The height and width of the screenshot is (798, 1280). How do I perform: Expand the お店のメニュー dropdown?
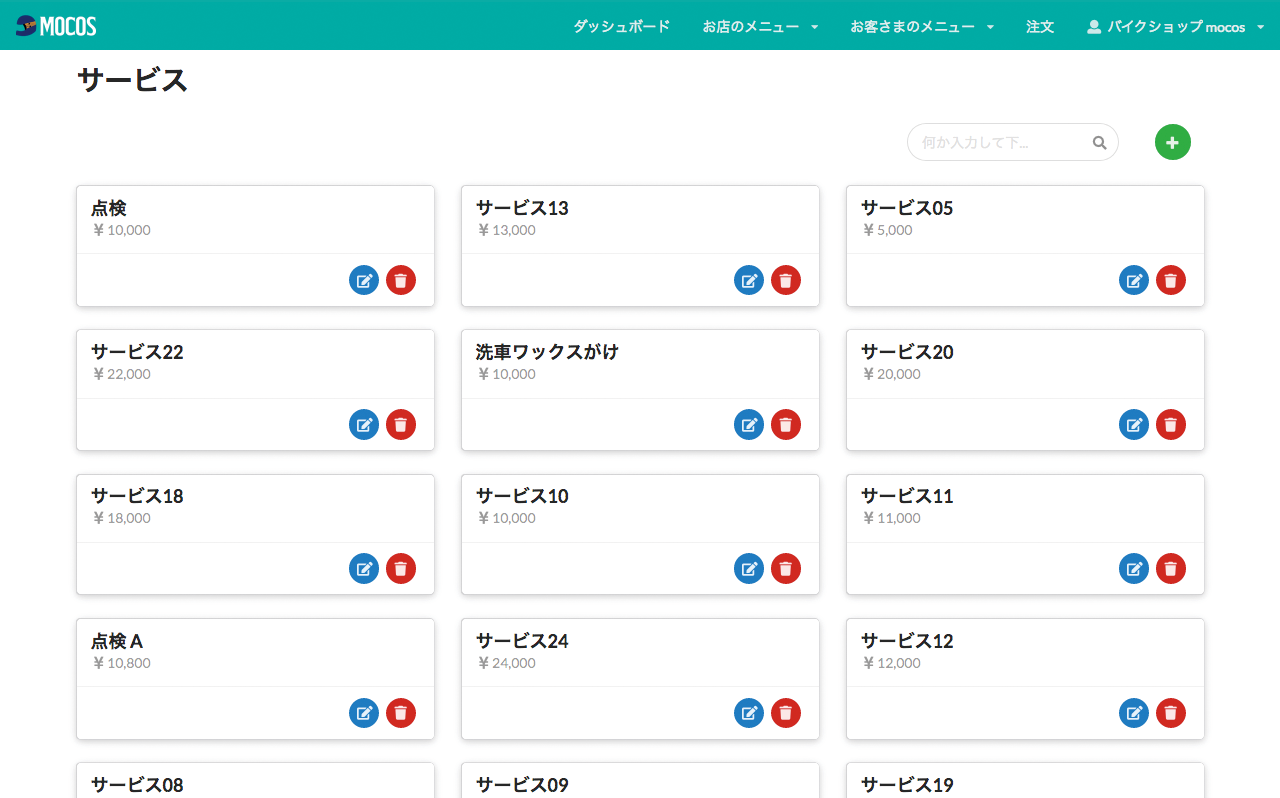(x=760, y=27)
